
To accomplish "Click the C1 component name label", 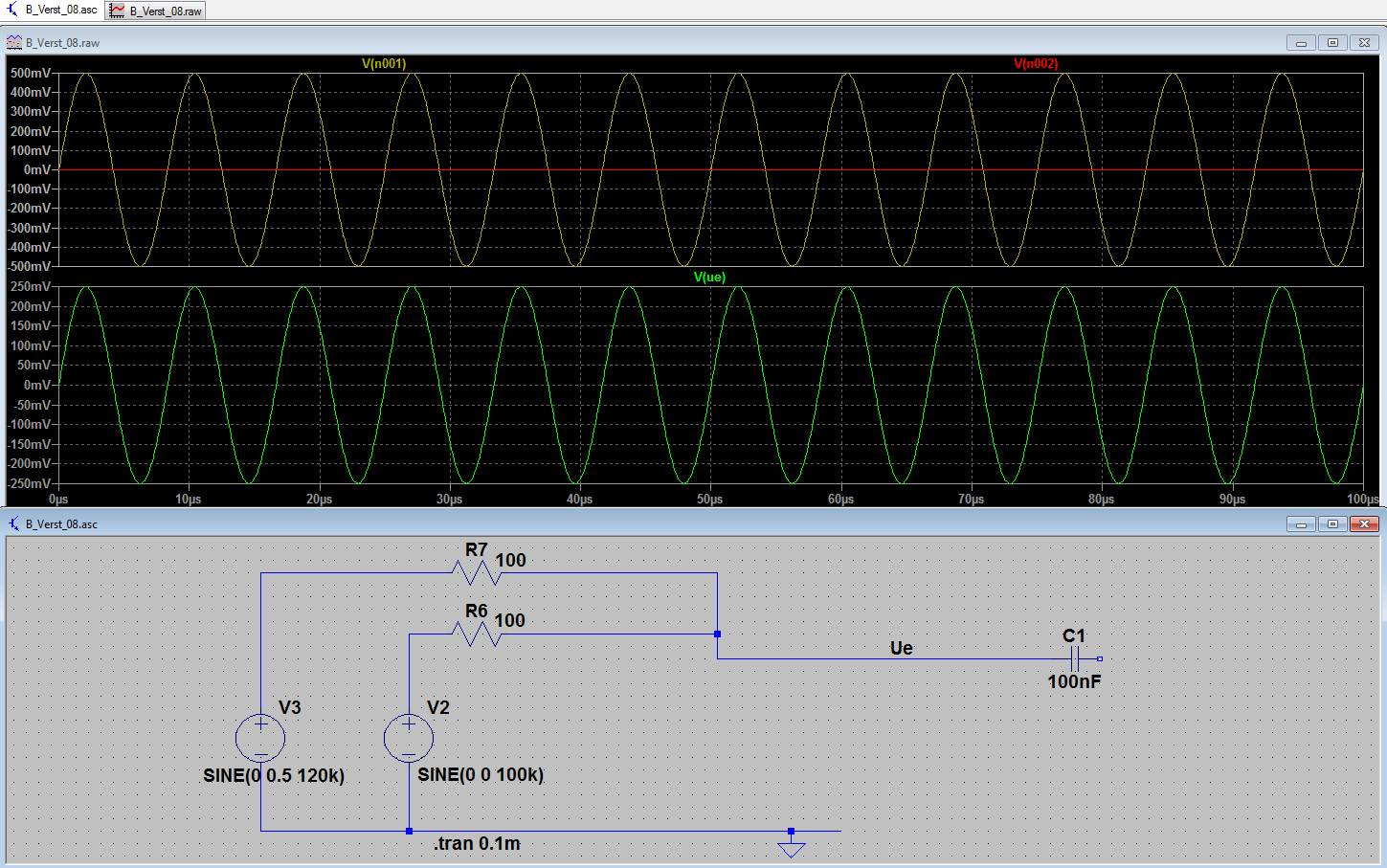I will coord(1074,635).
